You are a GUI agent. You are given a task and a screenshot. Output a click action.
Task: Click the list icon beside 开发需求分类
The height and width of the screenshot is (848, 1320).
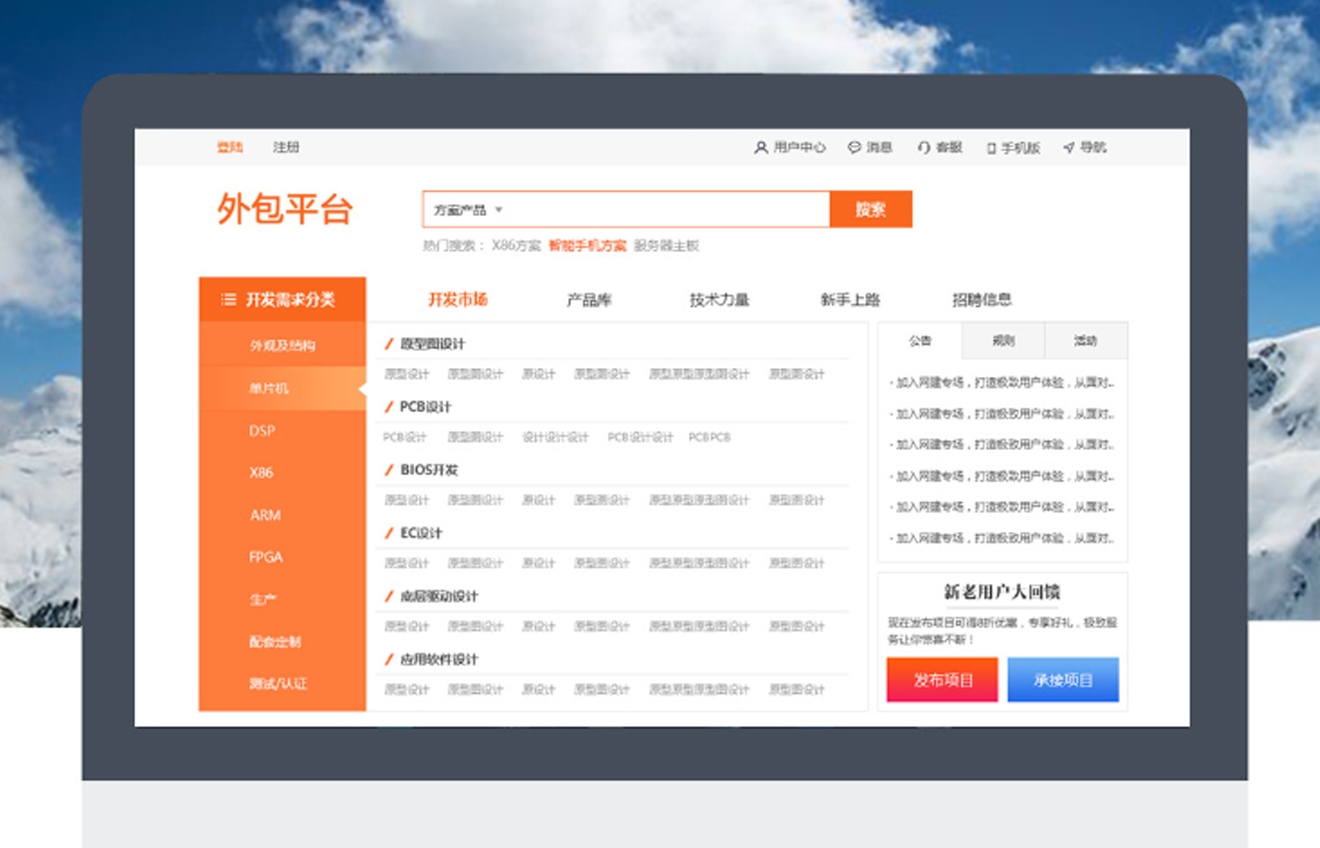(228, 299)
